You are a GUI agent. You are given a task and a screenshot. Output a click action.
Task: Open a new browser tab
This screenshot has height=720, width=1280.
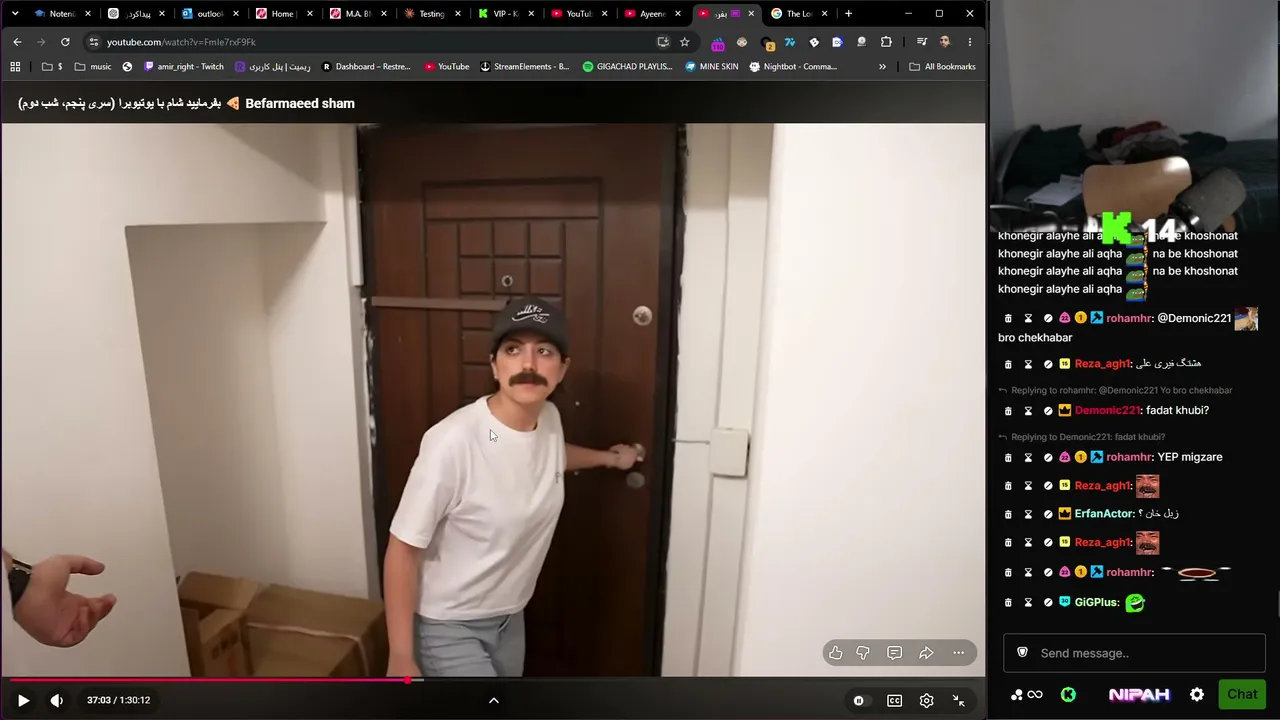[848, 14]
